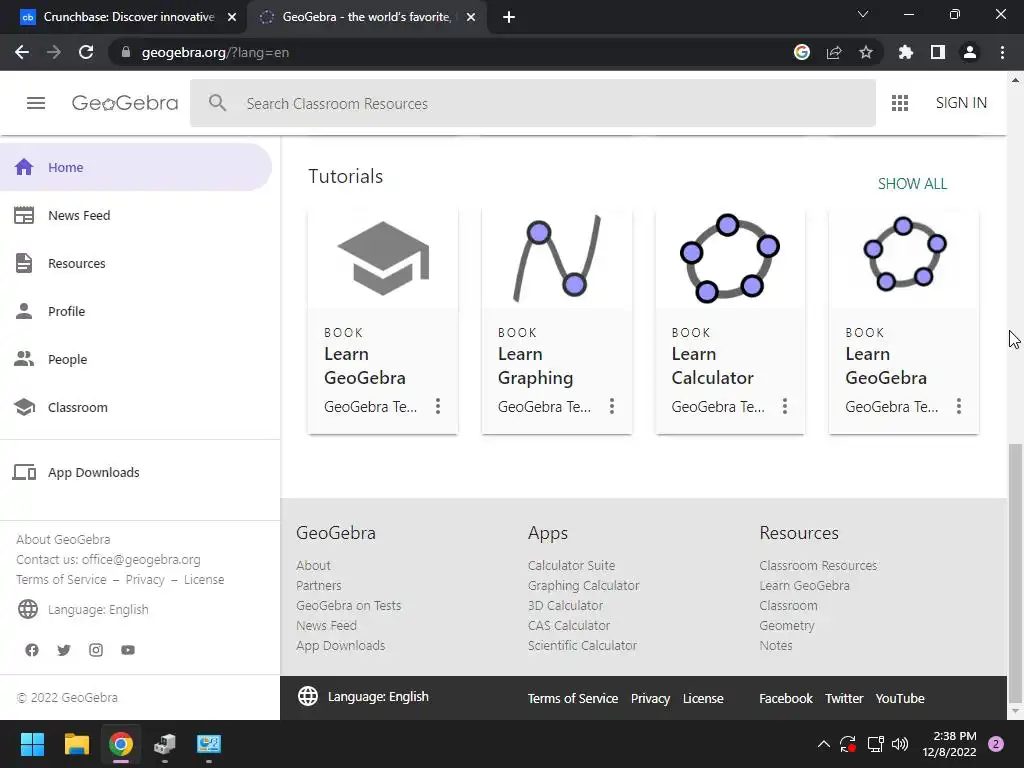The height and width of the screenshot is (768, 1024).
Task: Change Language: English in sidebar
Action: pos(98,609)
